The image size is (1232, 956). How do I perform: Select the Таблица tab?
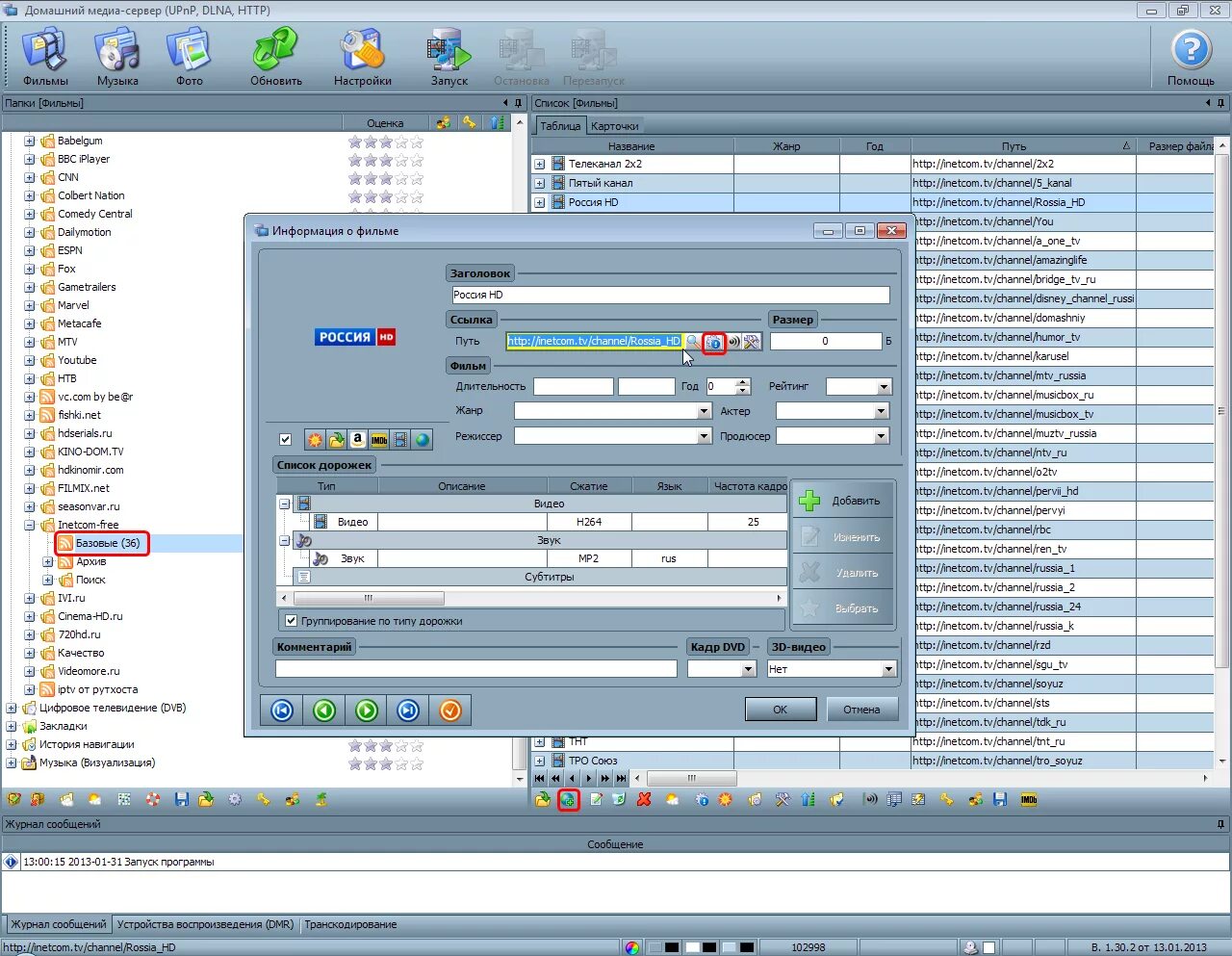pyautogui.click(x=560, y=126)
